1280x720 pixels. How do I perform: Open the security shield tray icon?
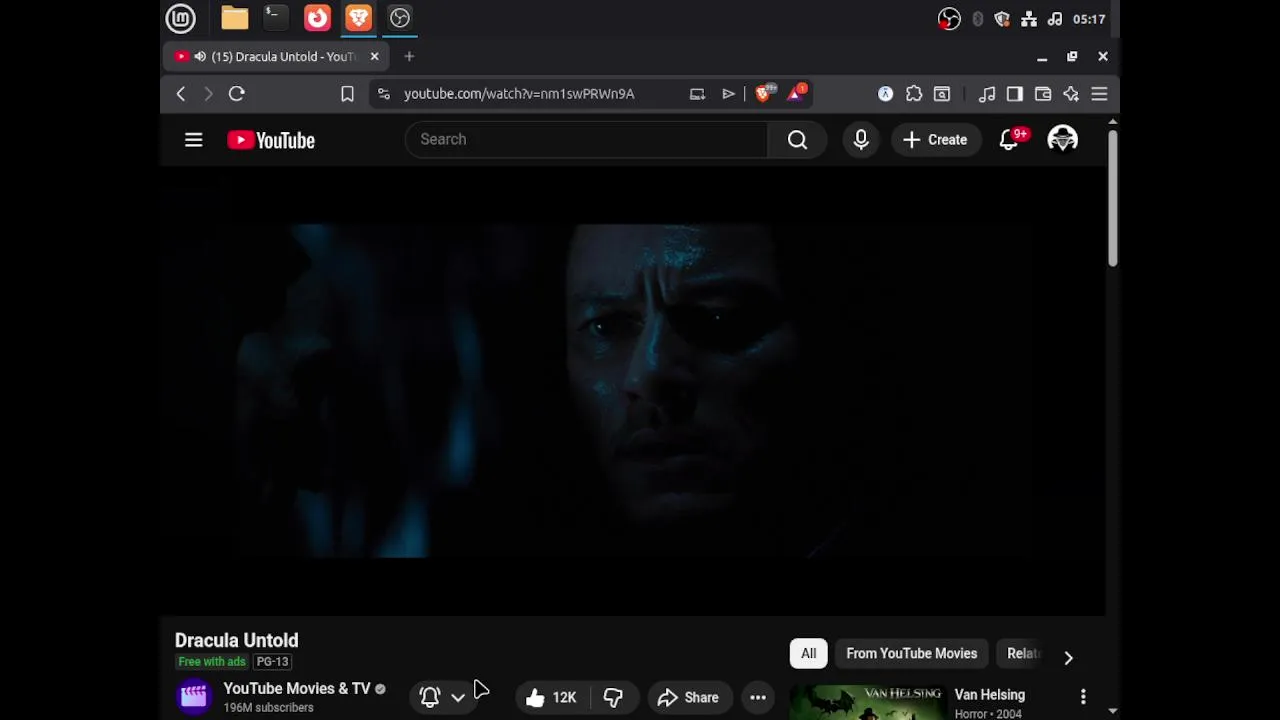tap(1002, 19)
